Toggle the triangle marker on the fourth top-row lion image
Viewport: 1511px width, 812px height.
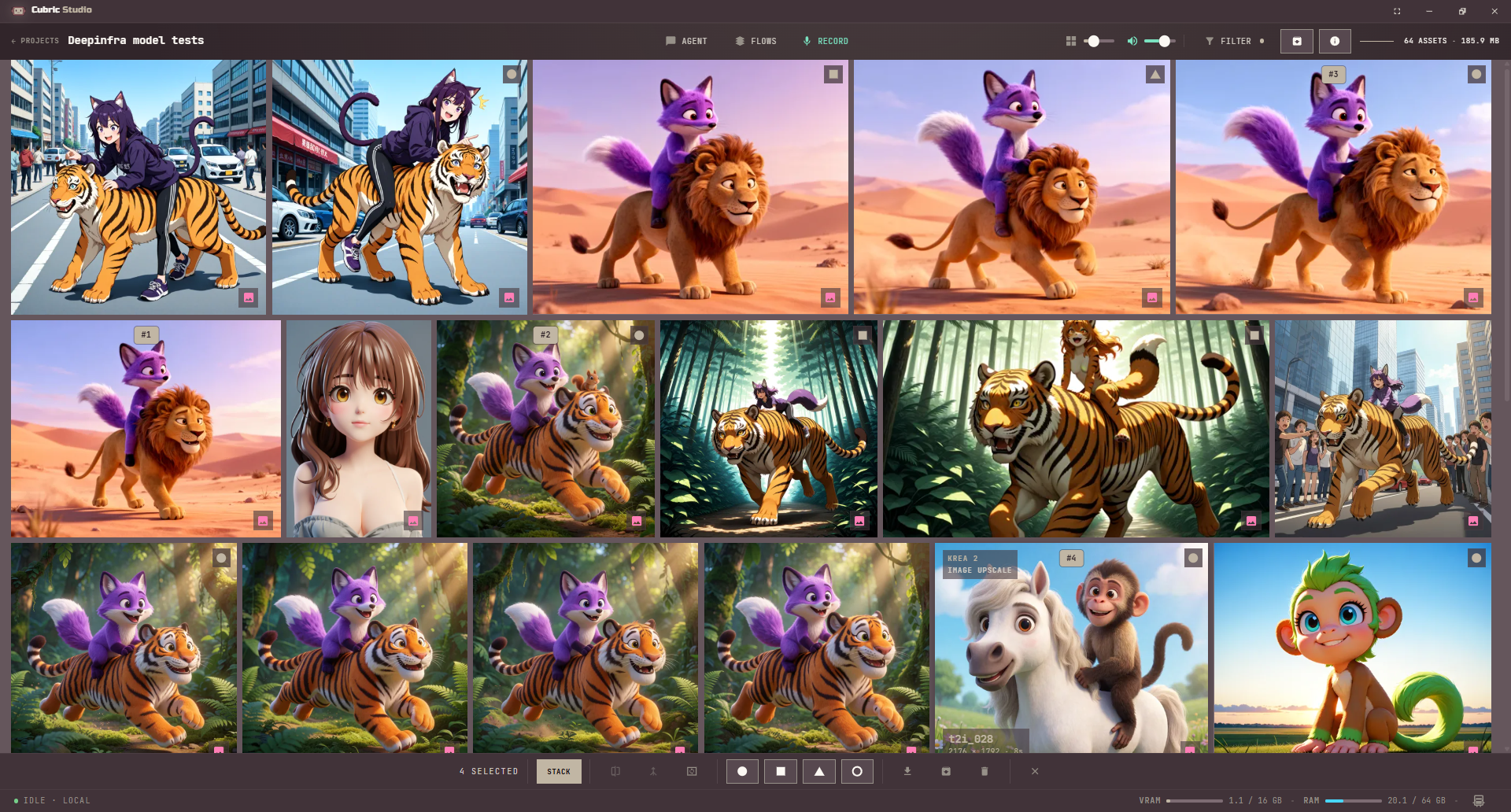(1154, 74)
